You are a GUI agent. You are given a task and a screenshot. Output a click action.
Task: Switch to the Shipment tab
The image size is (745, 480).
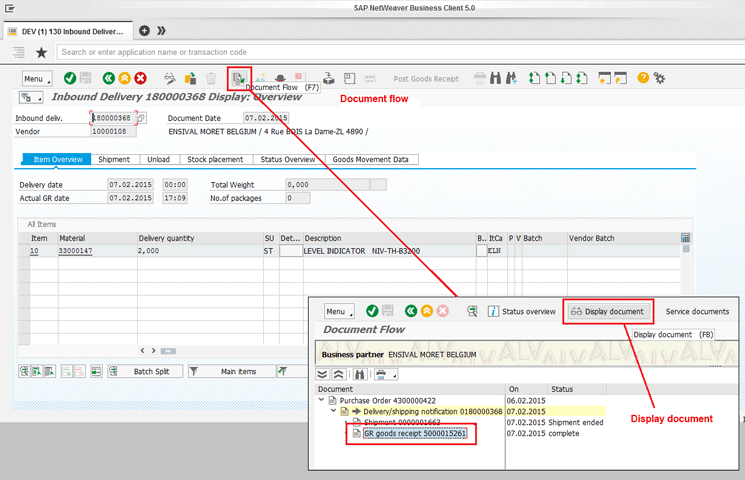click(x=114, y=159)
